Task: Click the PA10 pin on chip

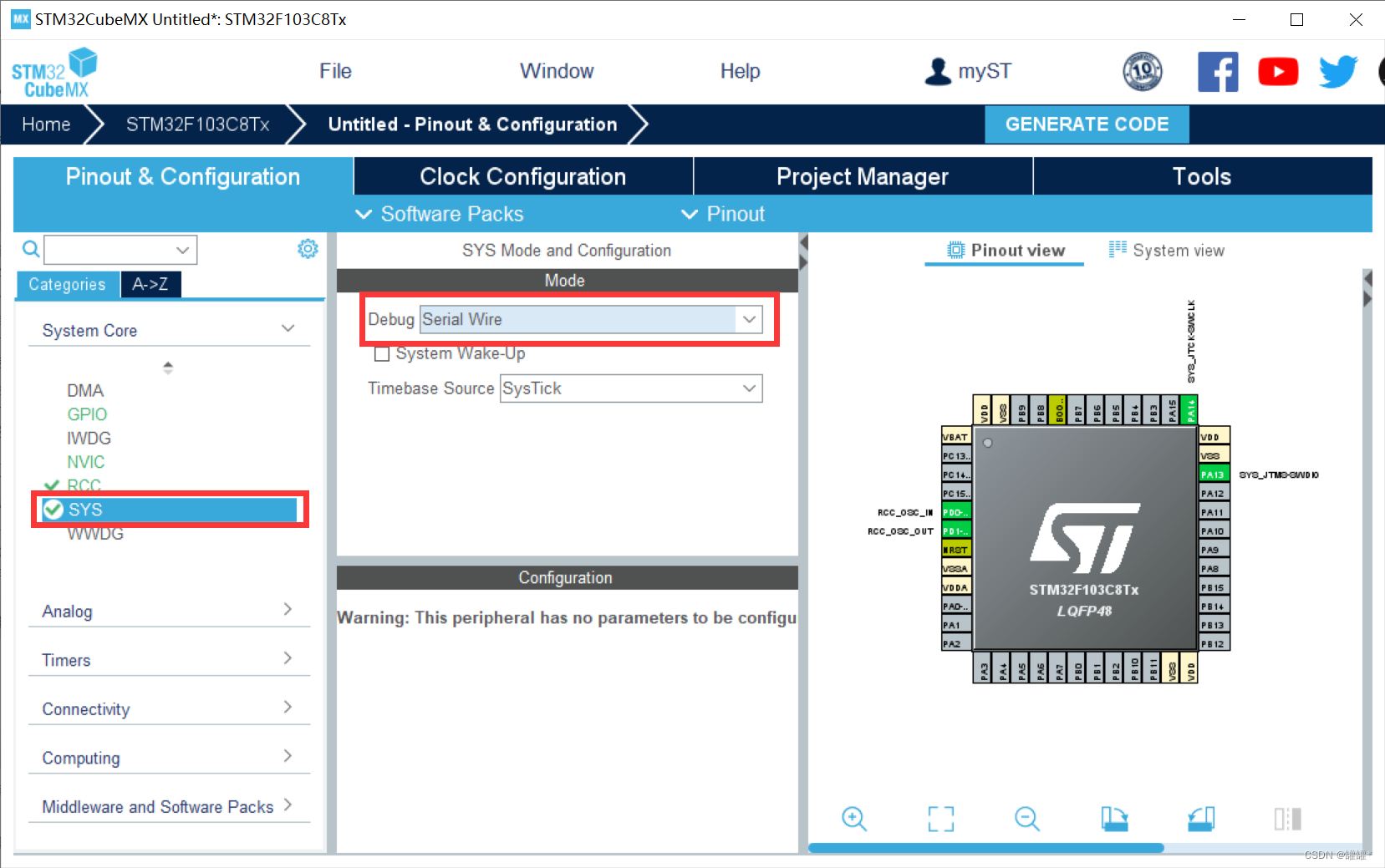Action: (1214, 531)
